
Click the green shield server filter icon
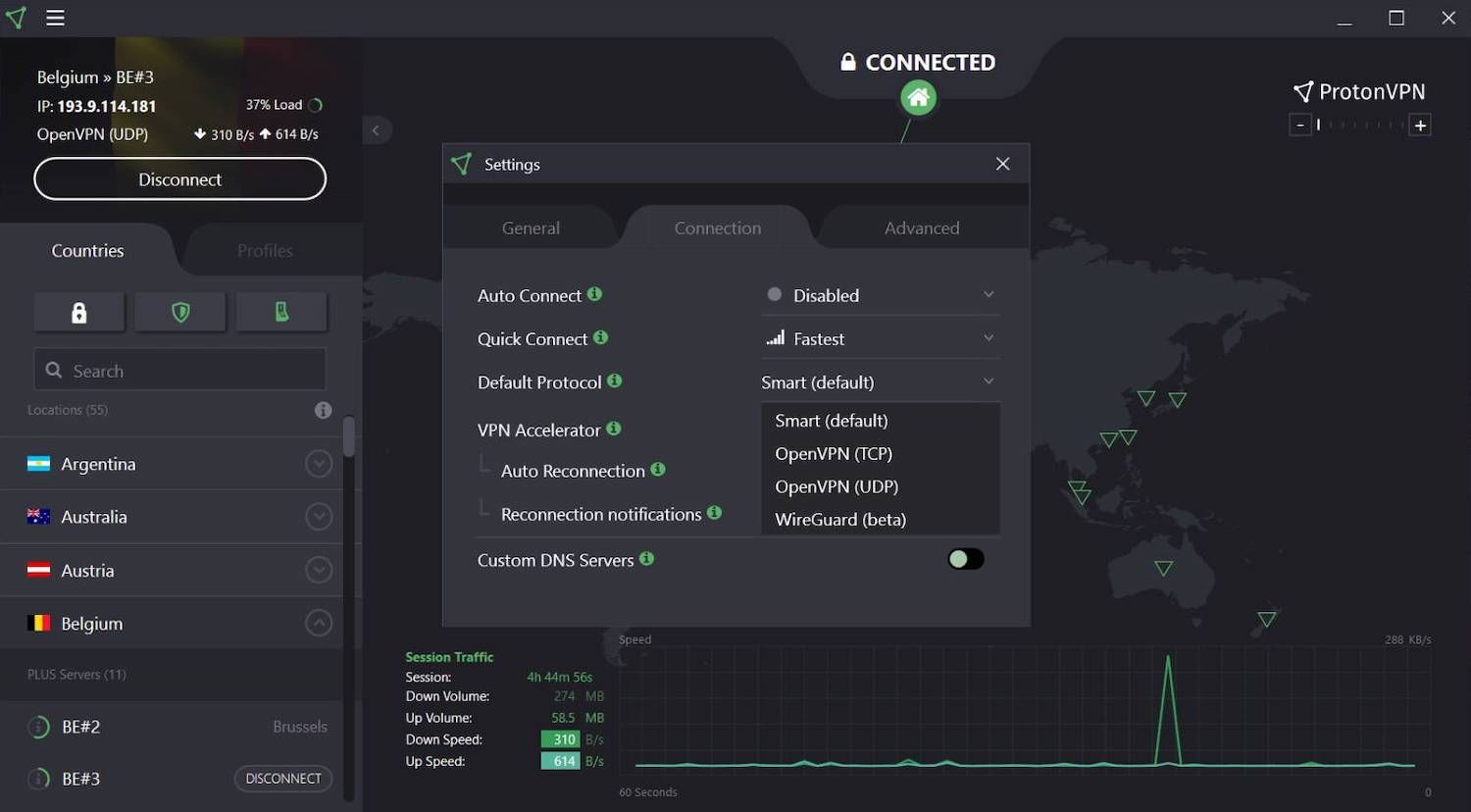click(x=179, y=311)
